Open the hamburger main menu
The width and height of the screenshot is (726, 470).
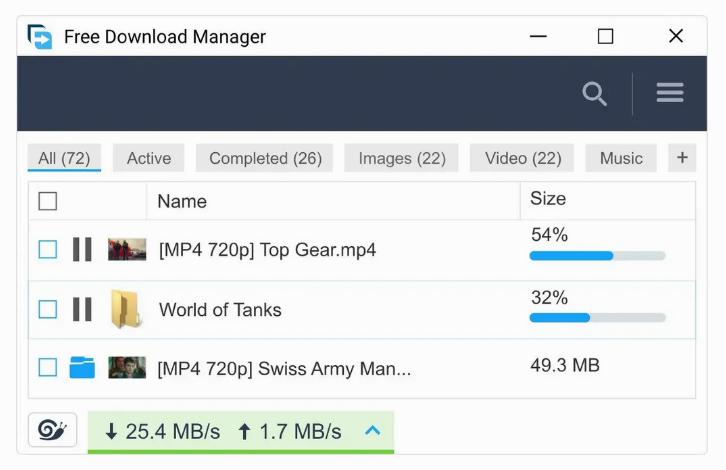point(670,93)
